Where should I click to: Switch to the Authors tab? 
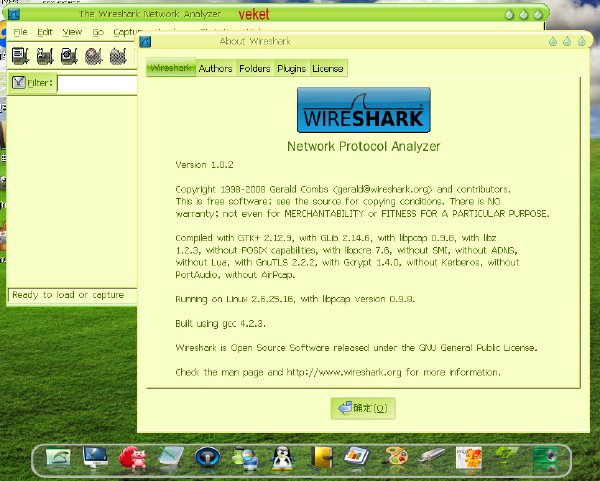click(215, 68)
